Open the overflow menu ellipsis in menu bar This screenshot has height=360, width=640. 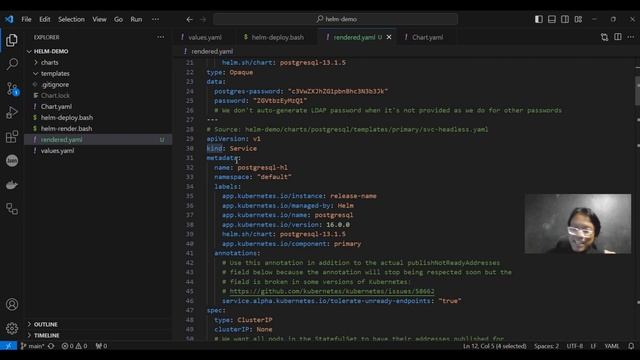[x=156, y=19]
